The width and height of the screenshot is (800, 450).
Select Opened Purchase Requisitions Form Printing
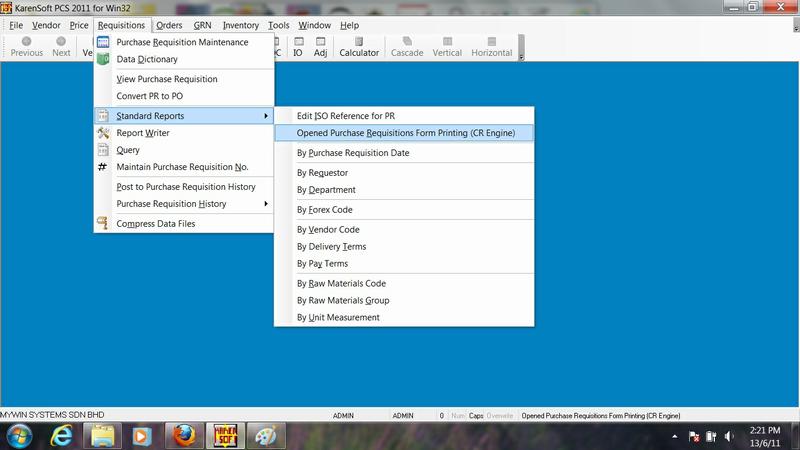404,133
